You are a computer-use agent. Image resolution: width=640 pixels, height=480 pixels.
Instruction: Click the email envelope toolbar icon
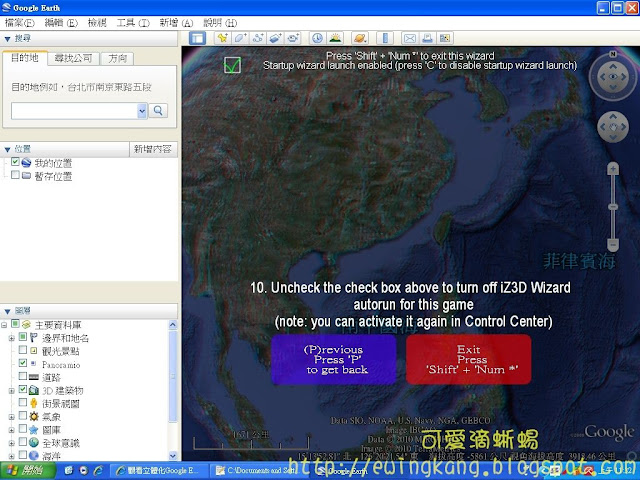point(410,38)
